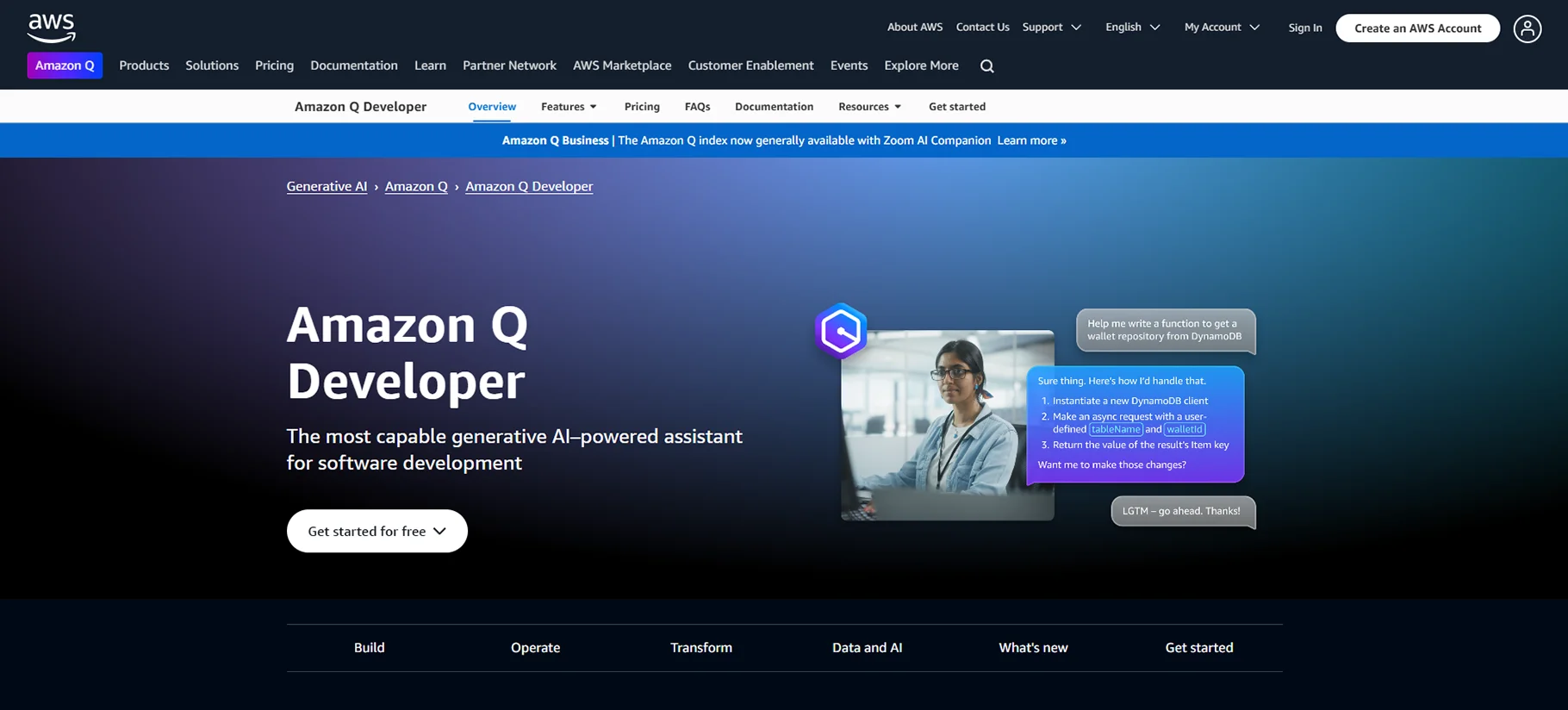
Task: Open the Resources dropdown
Action: [x=870, y=107]
